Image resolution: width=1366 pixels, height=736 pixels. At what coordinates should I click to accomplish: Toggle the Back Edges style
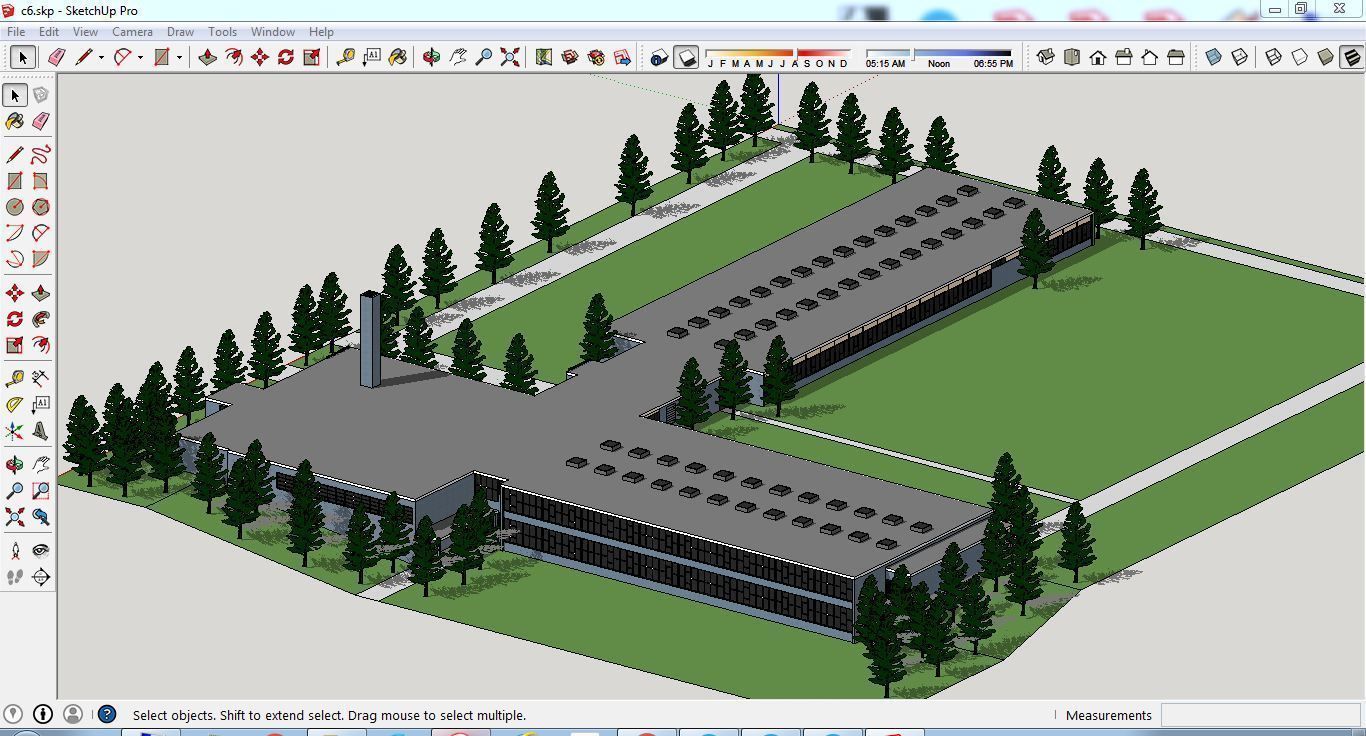click(x=1240, y=57)
